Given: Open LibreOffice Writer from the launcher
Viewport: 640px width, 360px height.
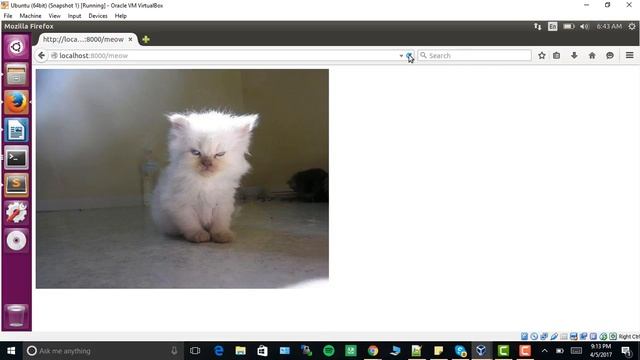Looking at the screenshot, I should click(16, 130).
